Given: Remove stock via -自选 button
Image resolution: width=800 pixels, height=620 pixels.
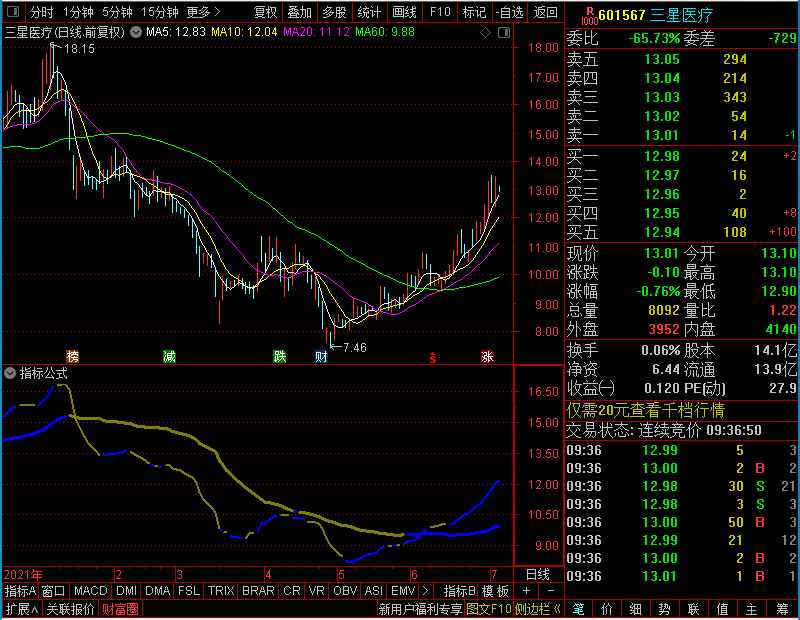Looking at the screenshot, I should pos(510,12).
